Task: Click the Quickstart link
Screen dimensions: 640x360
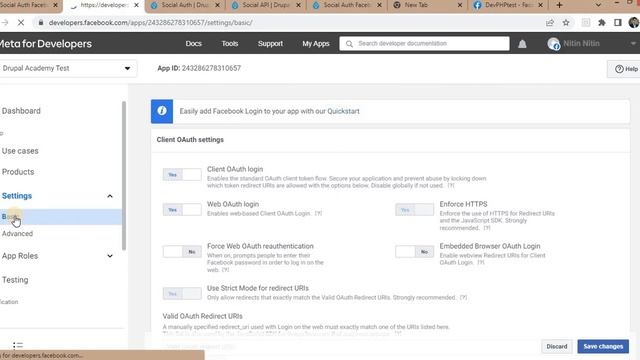Action: tap(343, 111)
